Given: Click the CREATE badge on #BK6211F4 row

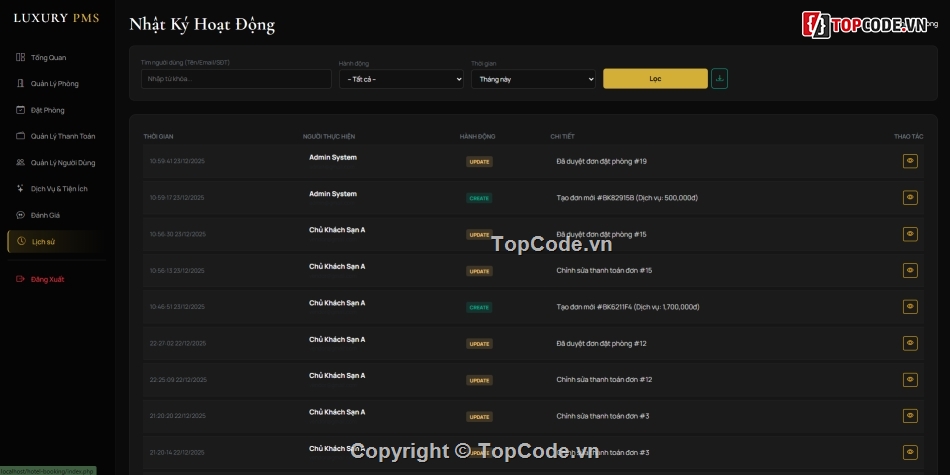Looking at the screenshot, I should (x=479, y=307).
